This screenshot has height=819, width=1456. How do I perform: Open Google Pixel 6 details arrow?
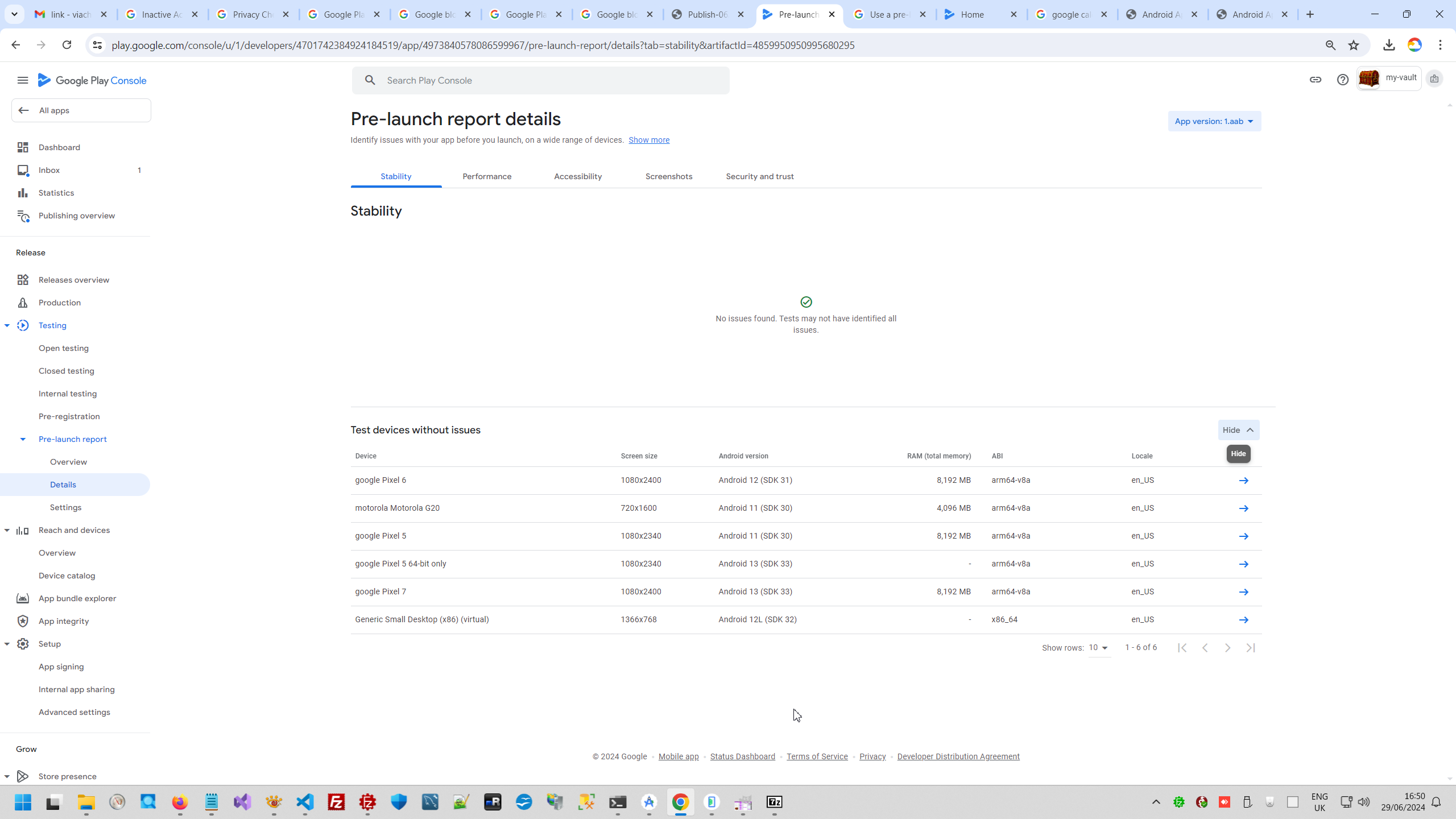1243,481
